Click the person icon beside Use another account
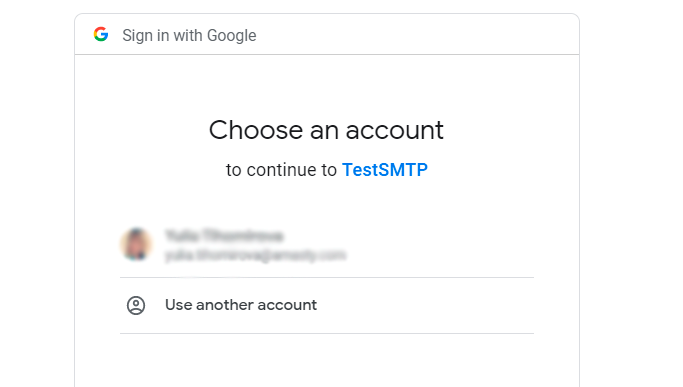The image size is (683, 387). (x=136, y=306)
